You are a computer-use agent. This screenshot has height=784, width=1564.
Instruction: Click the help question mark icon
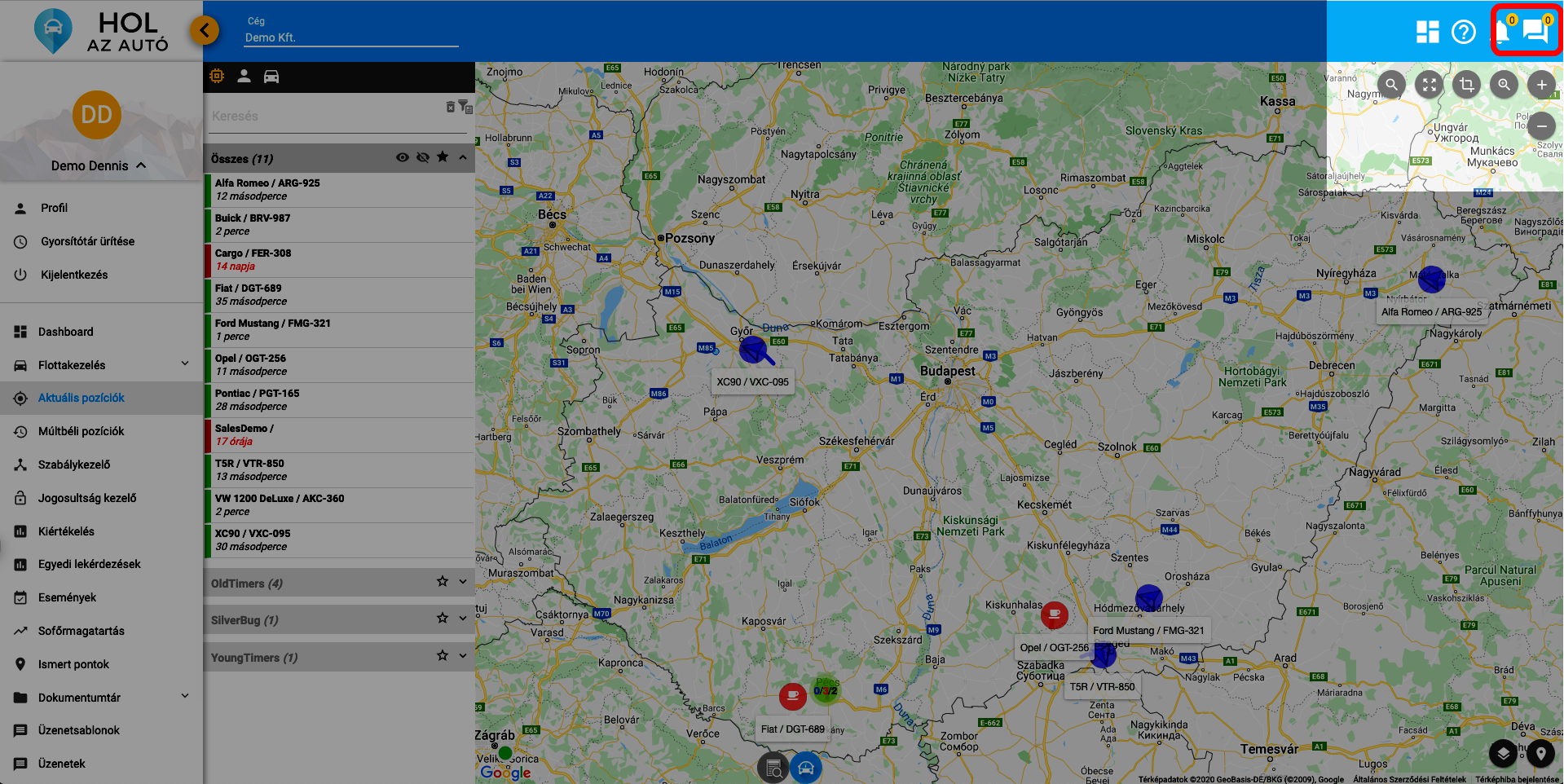1464,32
